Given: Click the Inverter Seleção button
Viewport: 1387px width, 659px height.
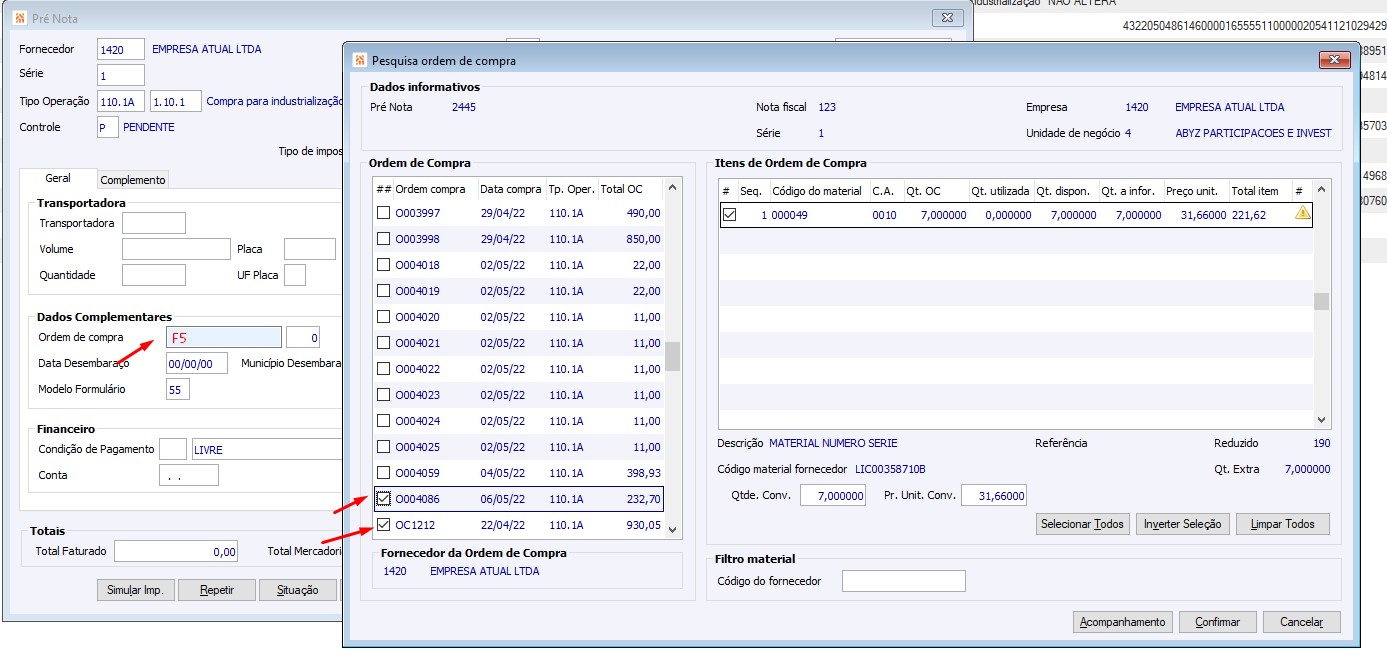Looking at the screenshot, I should 1182,524.
